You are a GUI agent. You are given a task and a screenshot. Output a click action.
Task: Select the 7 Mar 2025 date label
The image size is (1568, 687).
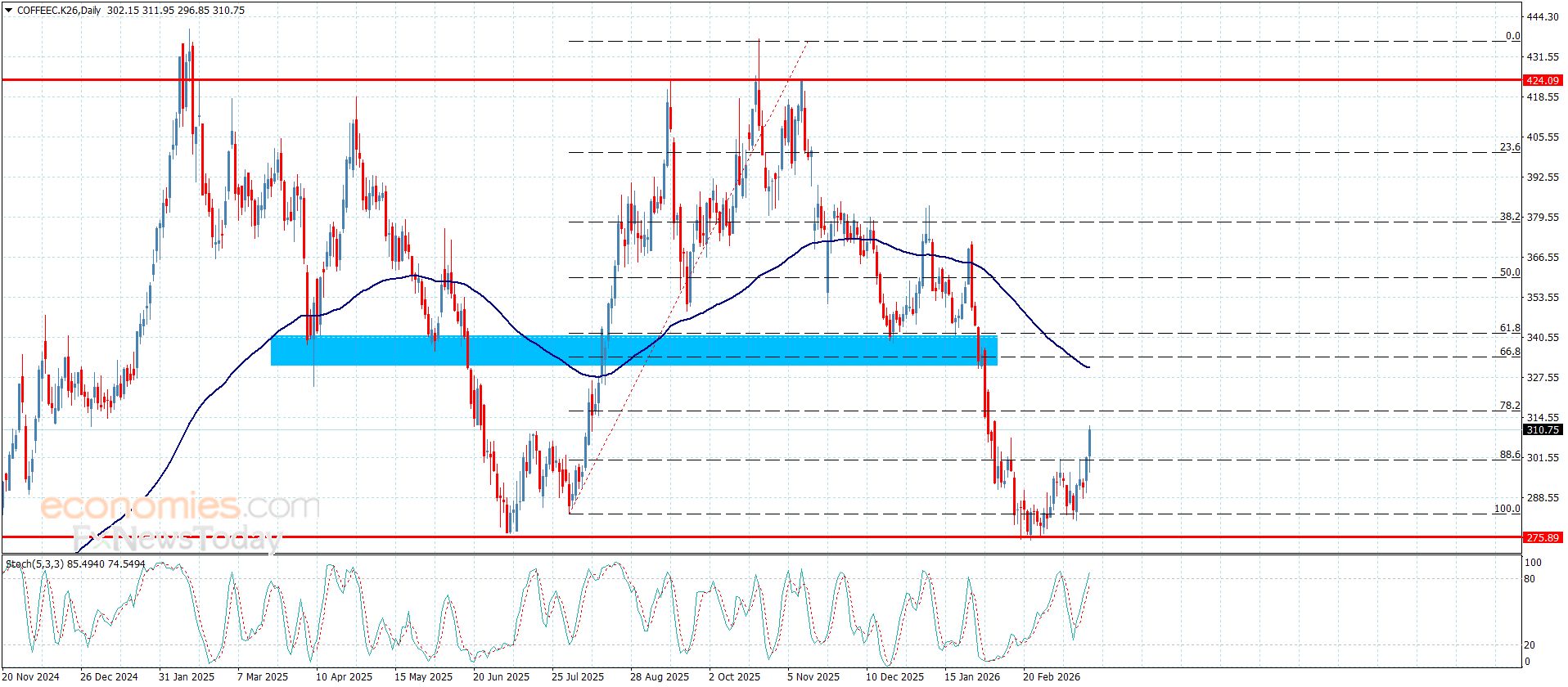point(263,677)
